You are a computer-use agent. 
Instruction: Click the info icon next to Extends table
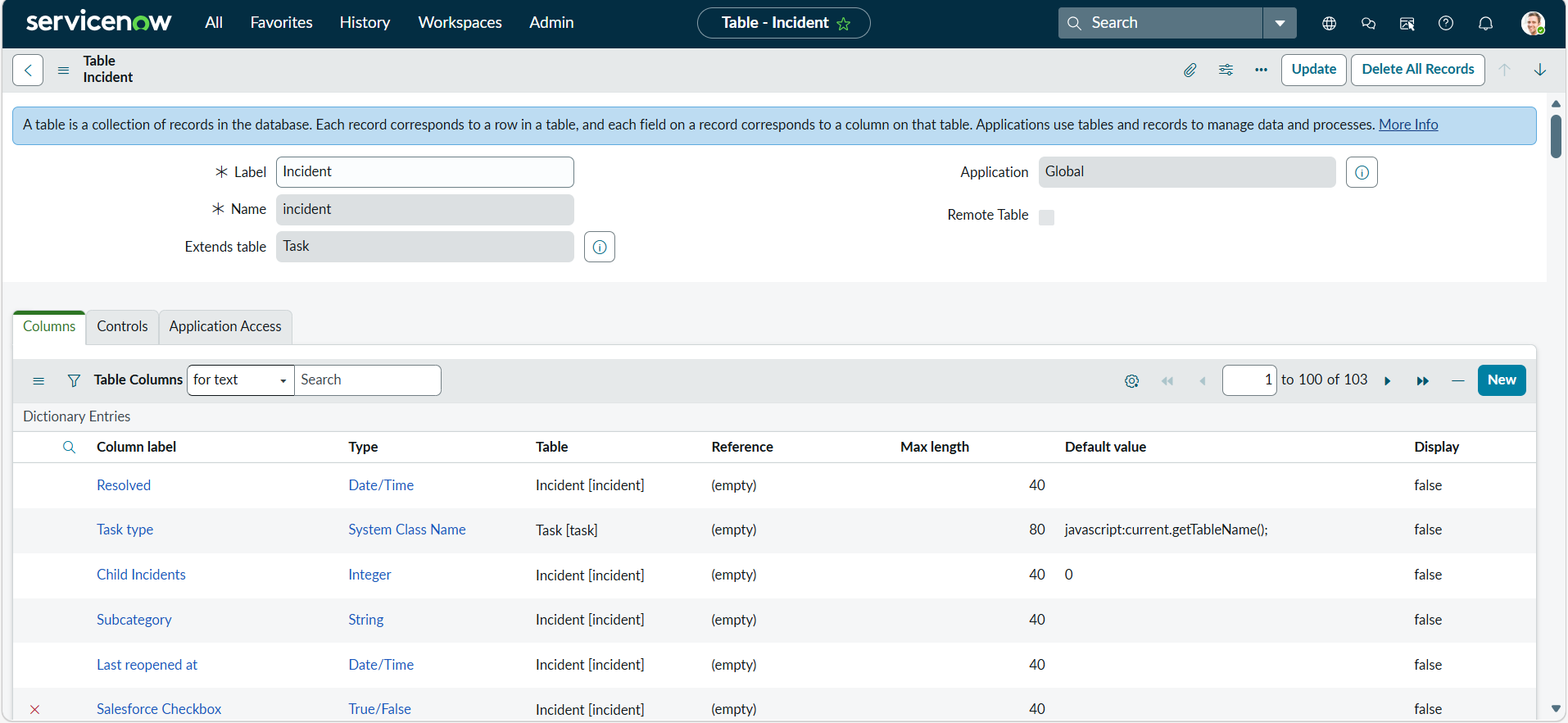pyautogui.click(x=600, y=247)
